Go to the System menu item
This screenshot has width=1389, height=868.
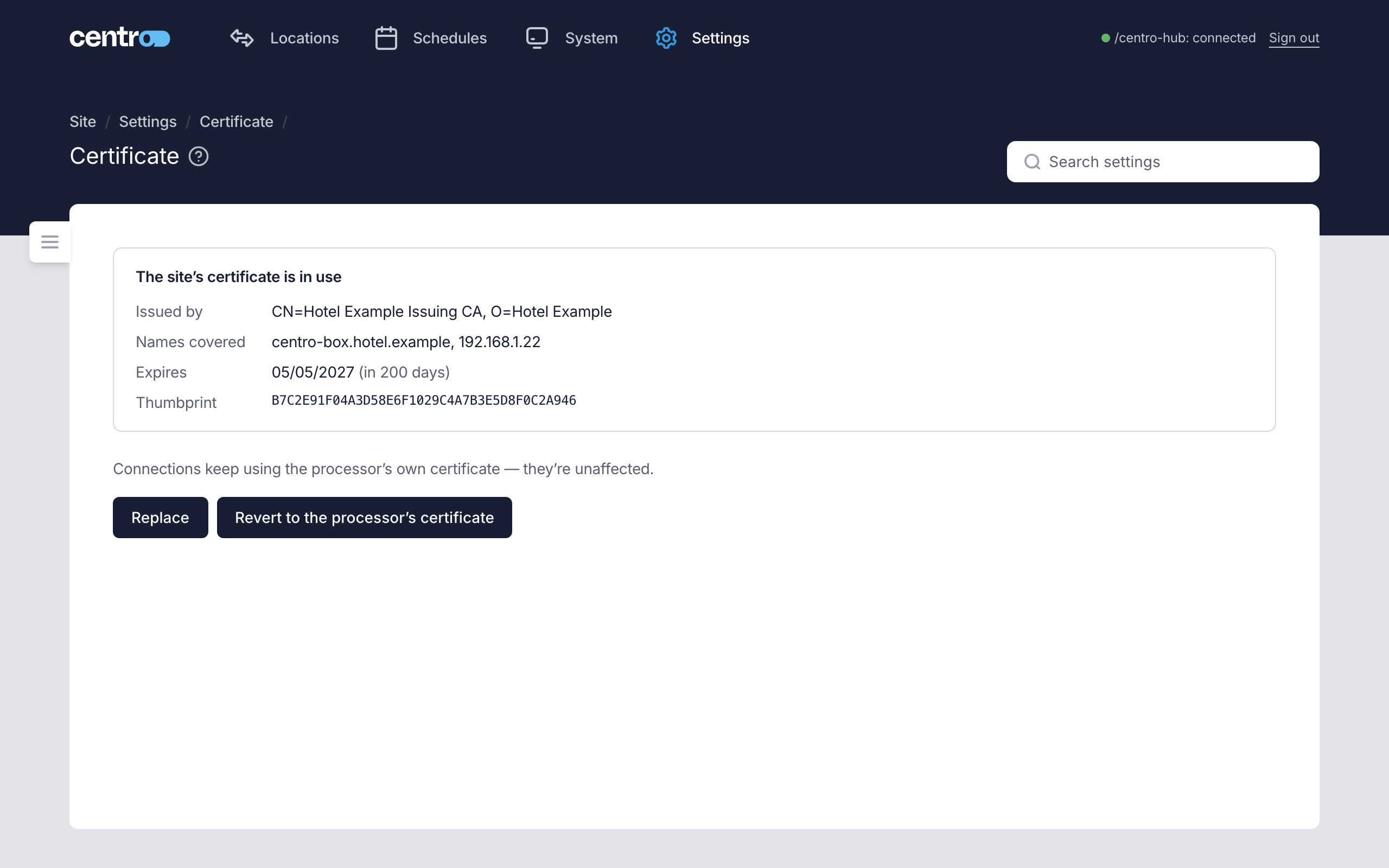(x=591, y=38)
